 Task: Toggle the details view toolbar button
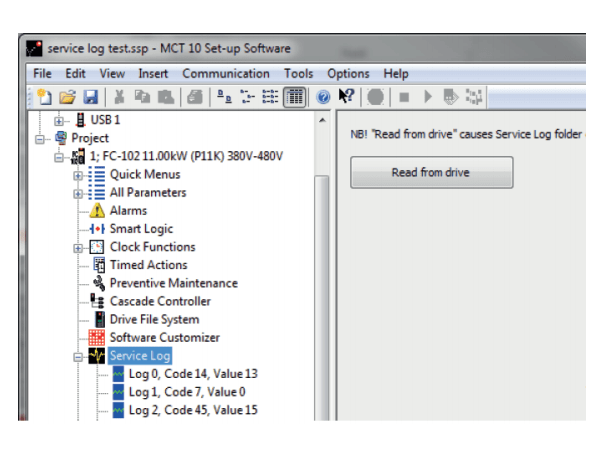tap(294, 97)
